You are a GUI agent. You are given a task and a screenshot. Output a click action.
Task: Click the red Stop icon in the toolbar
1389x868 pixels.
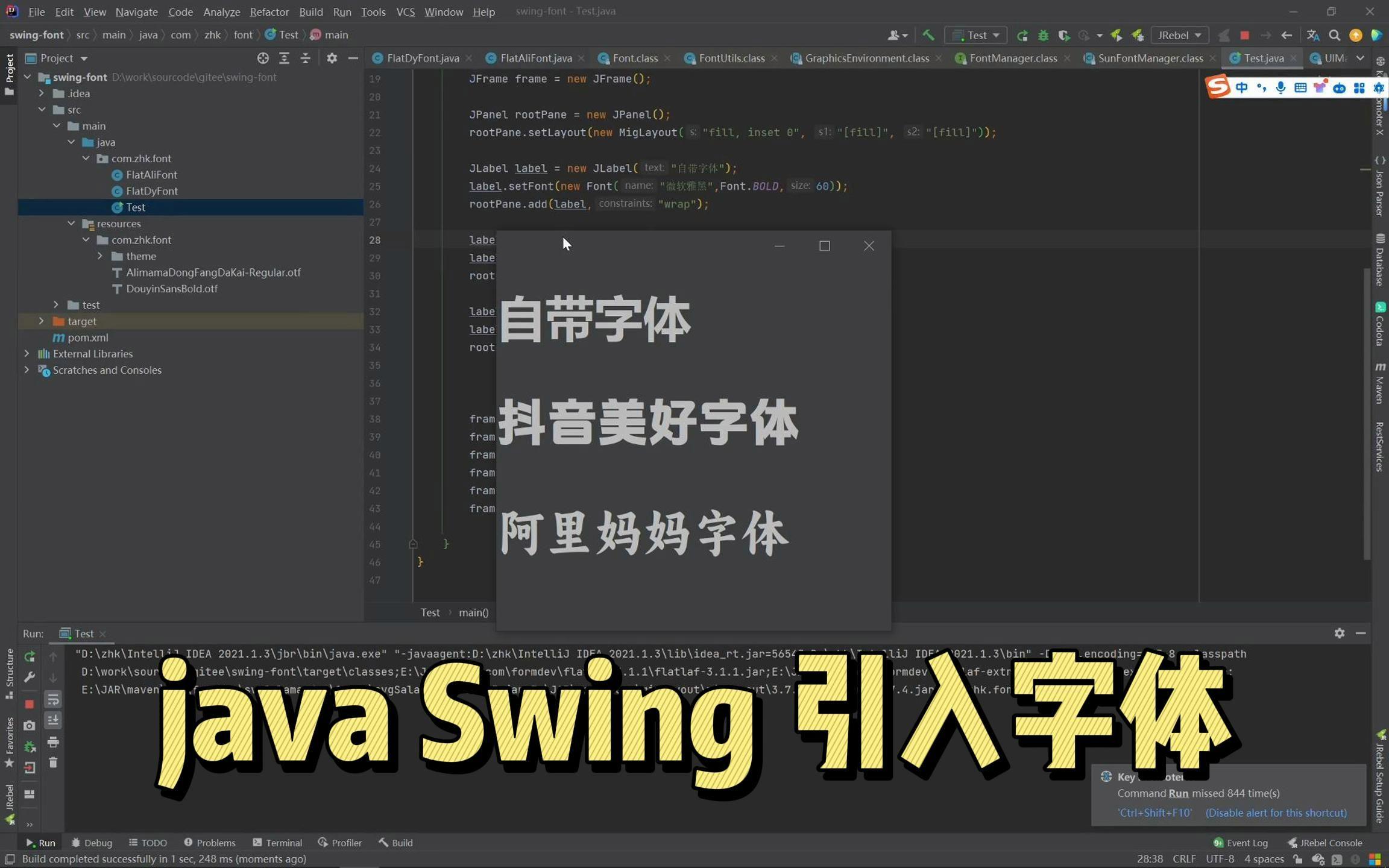pyautogui.click(x=1244, y=35)
